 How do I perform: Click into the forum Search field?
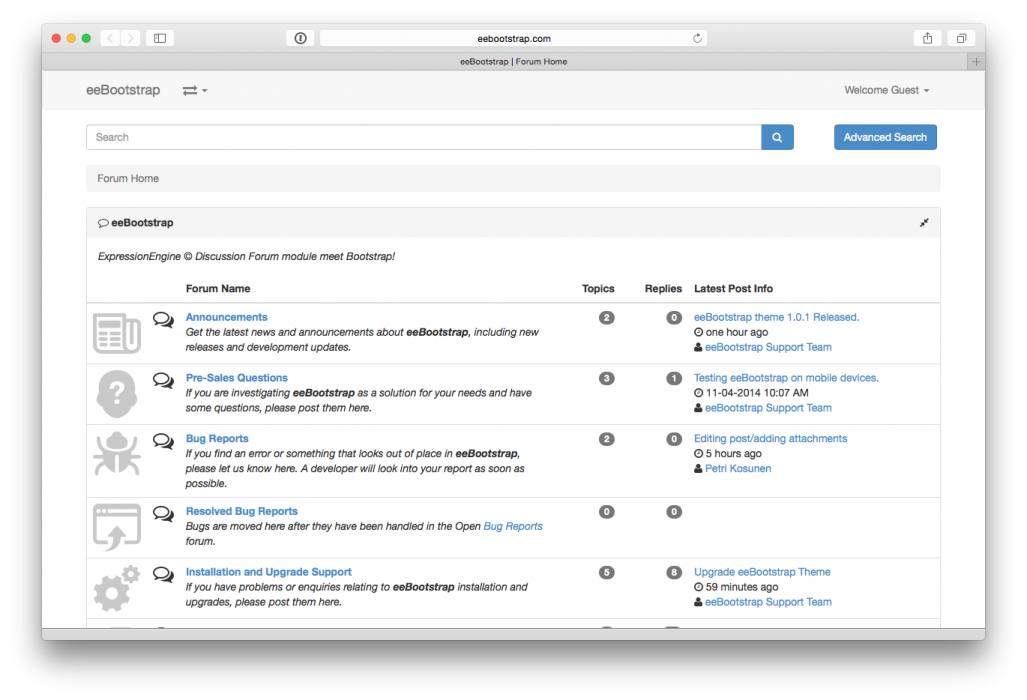pyautogui.click(x=424, y=138)
